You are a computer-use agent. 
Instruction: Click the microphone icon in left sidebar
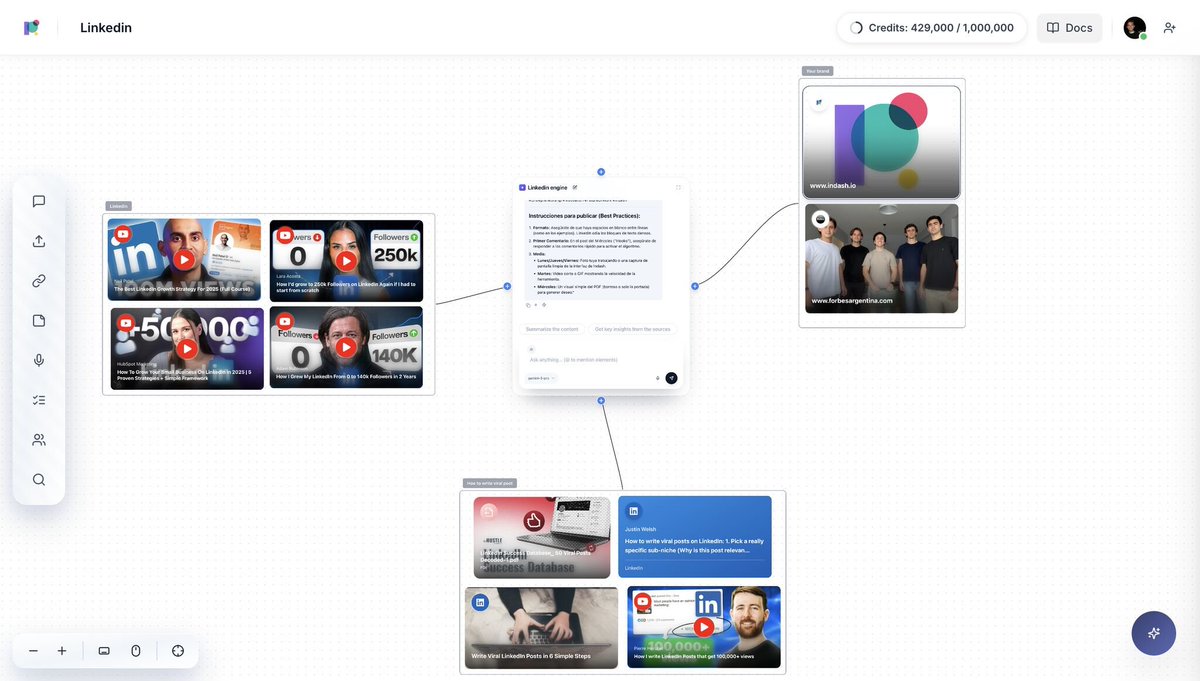tap(39, 360)
